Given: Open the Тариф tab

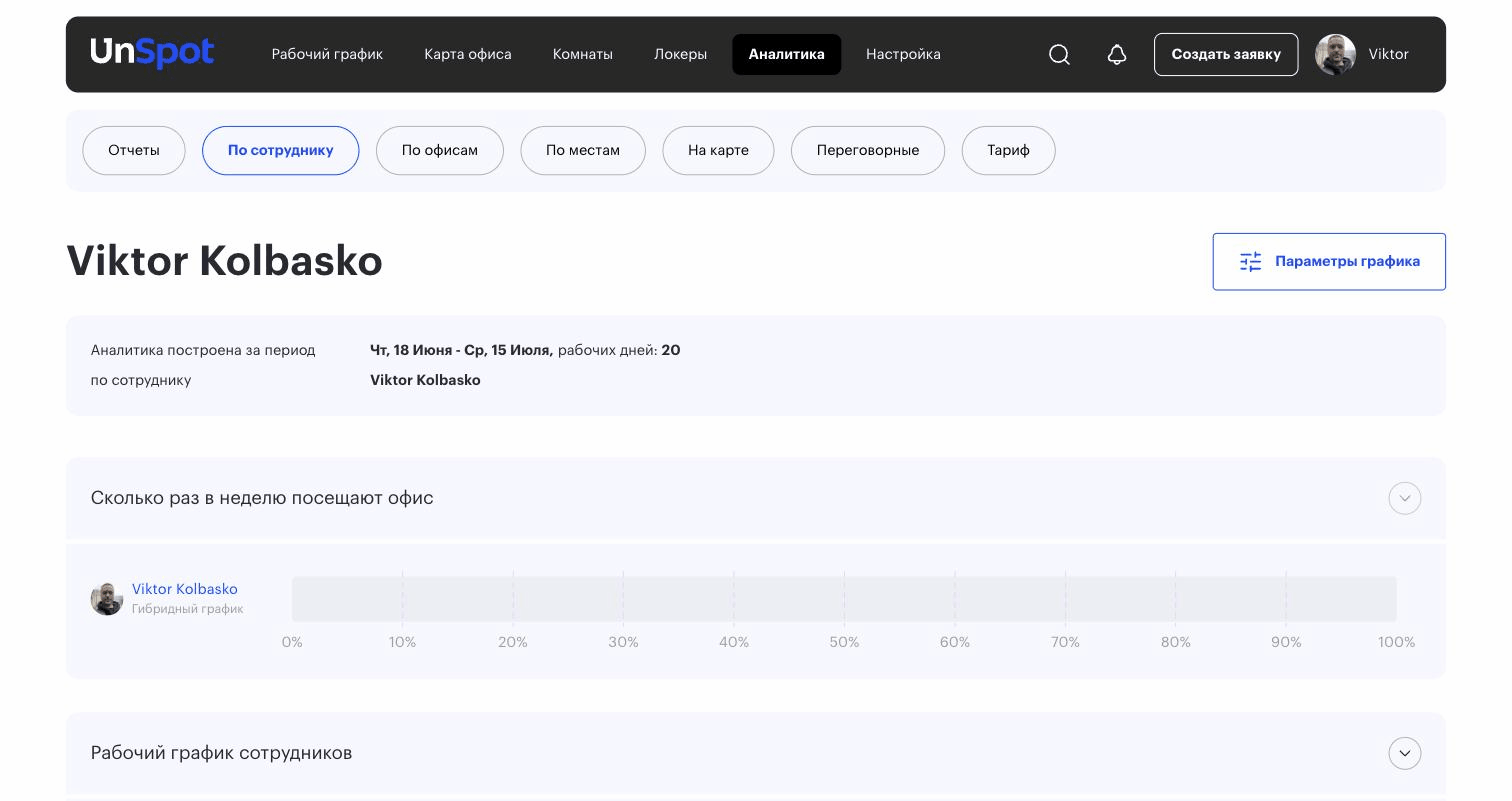Looking at the screenshot, I should click(x=1008, y=150).
